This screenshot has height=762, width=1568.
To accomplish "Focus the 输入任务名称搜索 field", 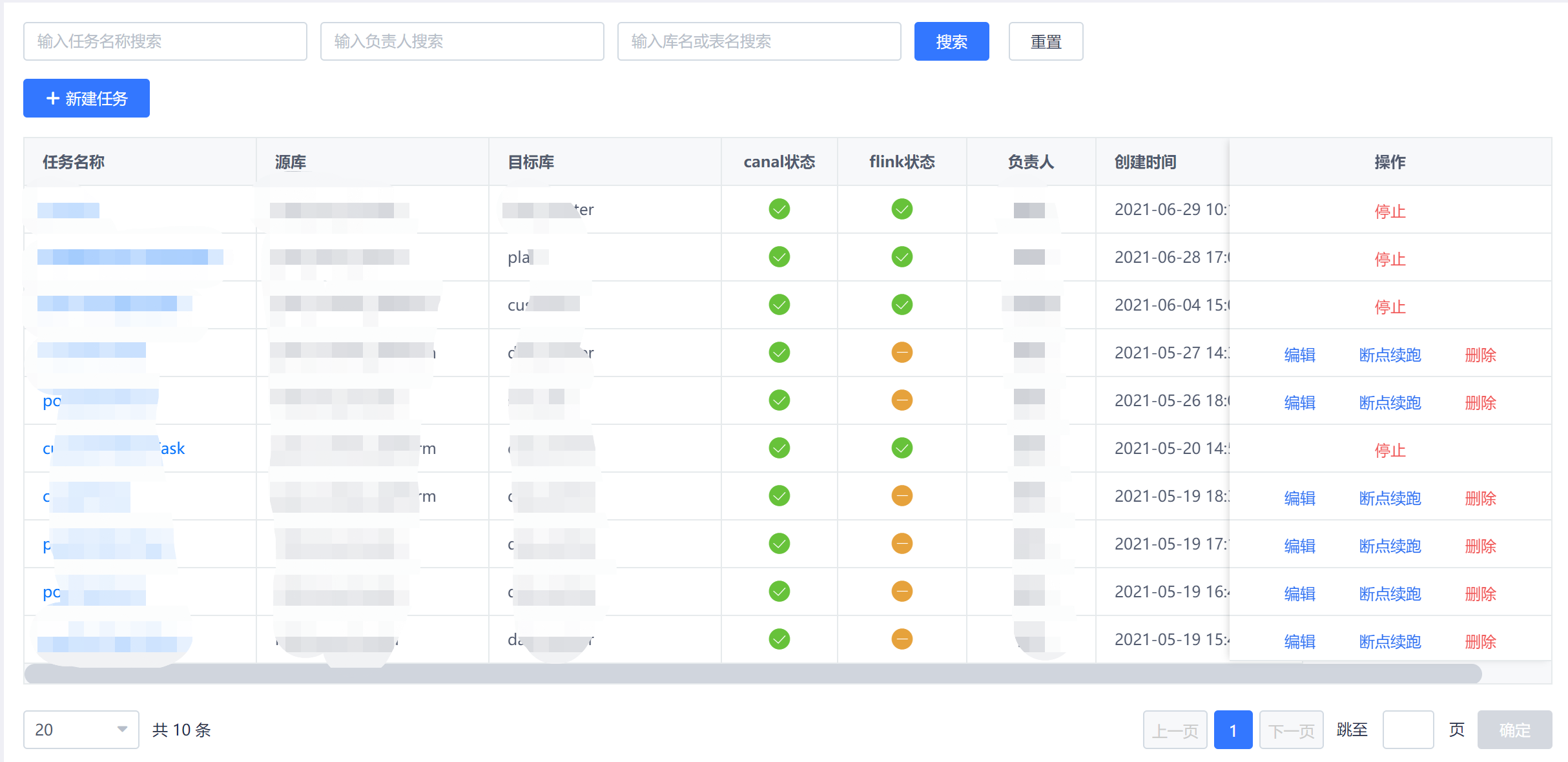I will (165, 41).
